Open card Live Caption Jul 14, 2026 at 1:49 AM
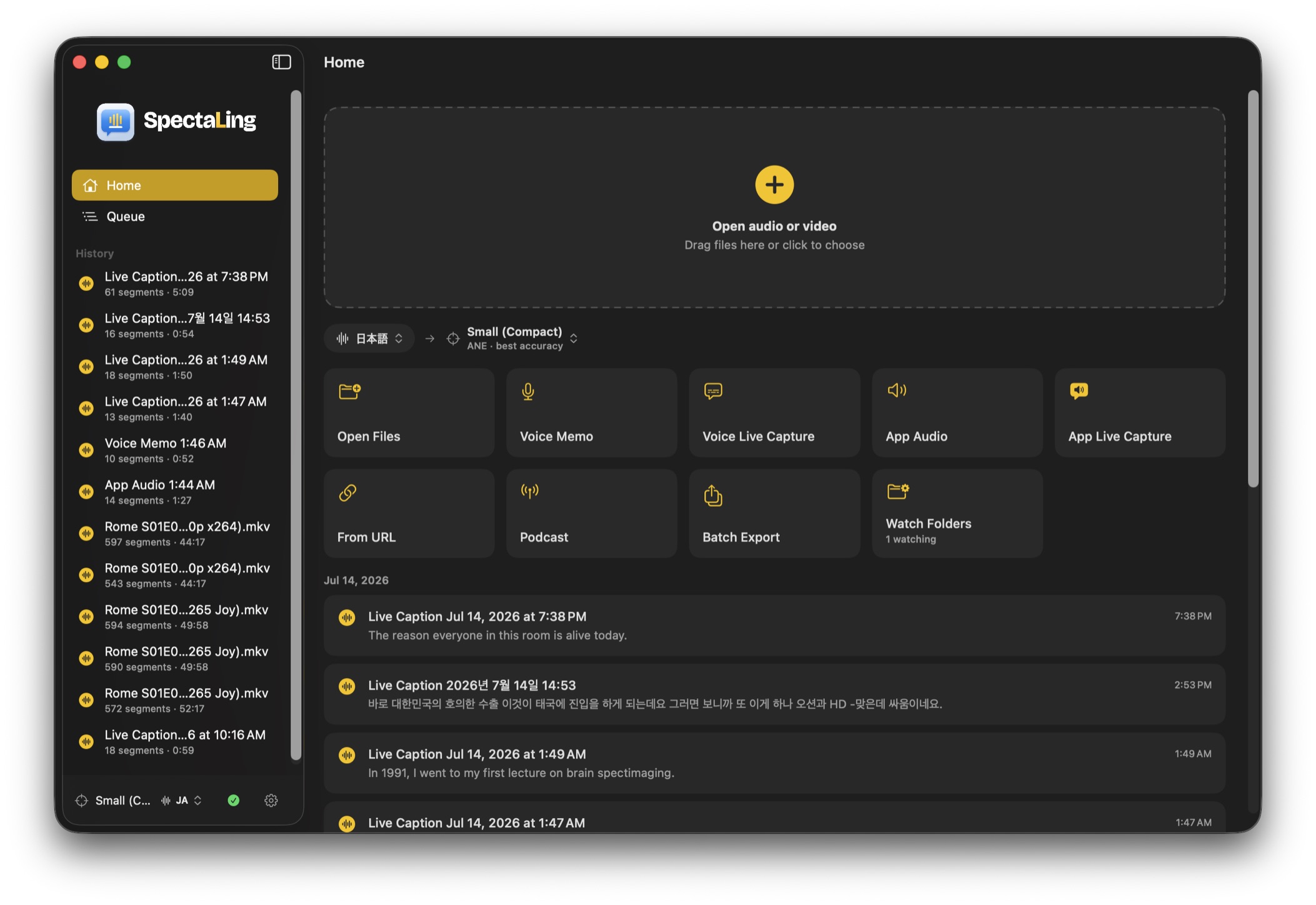This screenshot has height=905, width=1316. [x=774, y=762]
